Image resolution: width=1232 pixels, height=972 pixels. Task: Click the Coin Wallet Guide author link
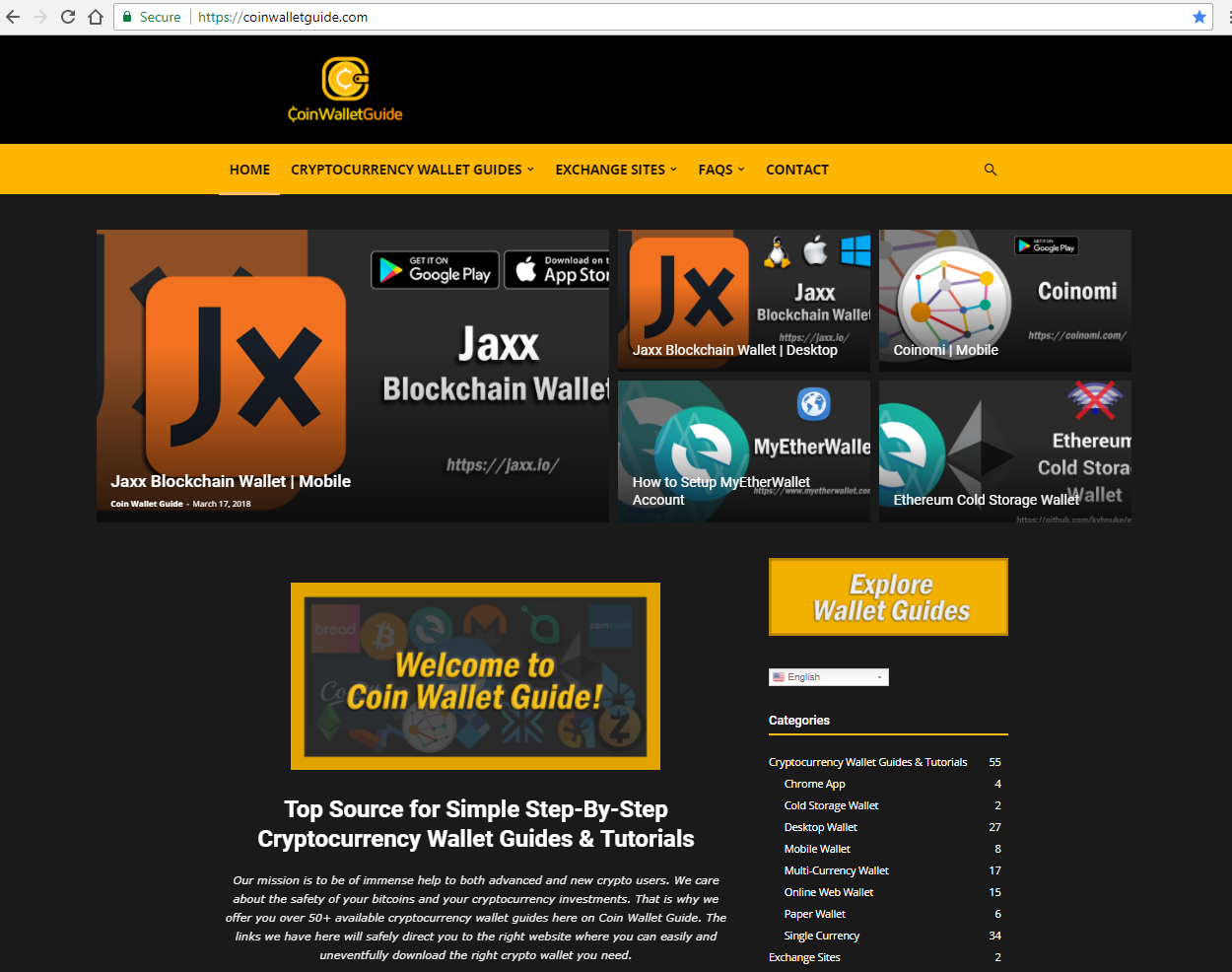(147, 504)
